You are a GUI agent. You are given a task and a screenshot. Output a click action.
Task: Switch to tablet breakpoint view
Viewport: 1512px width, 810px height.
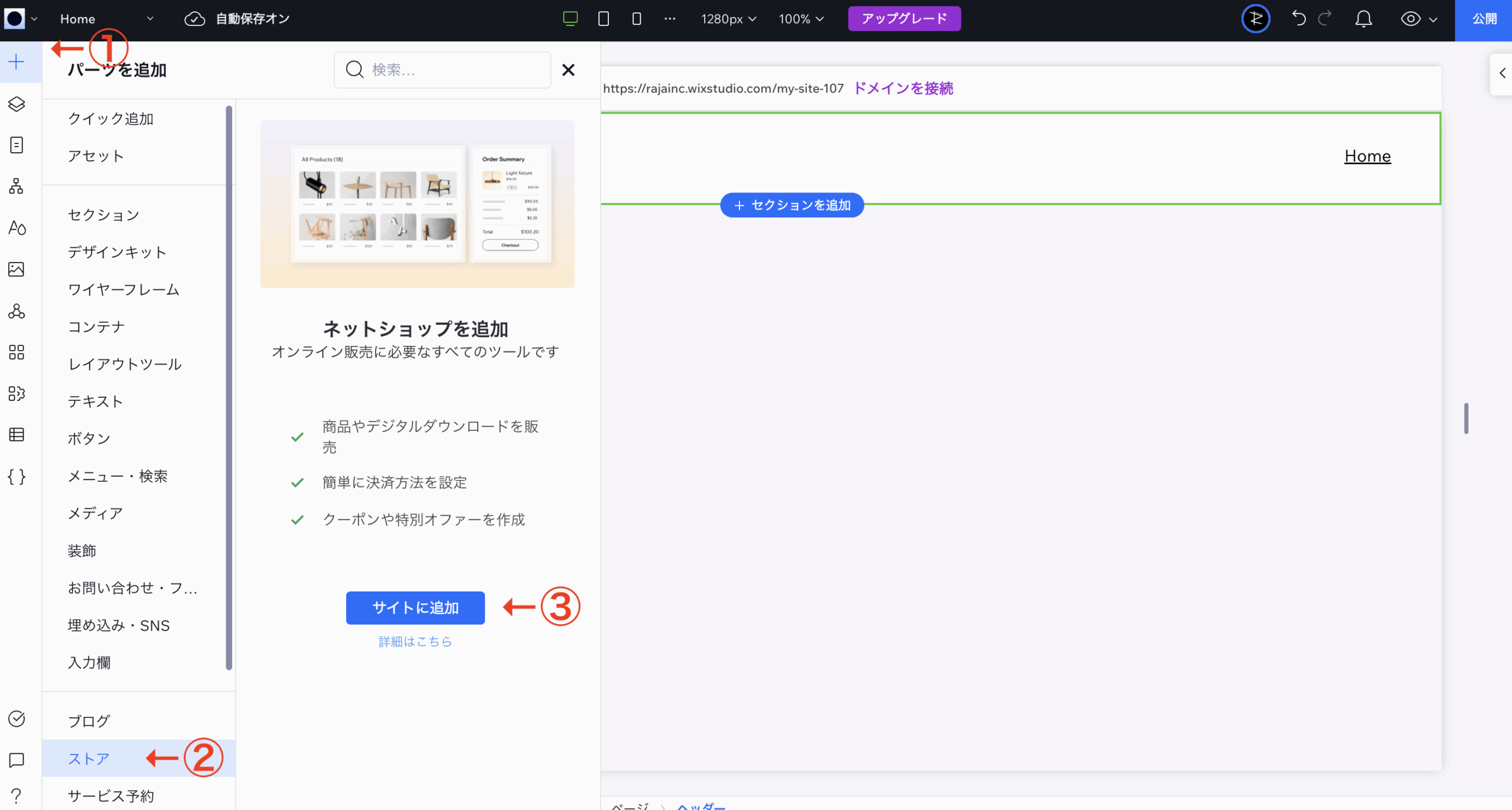click(603, 19)
